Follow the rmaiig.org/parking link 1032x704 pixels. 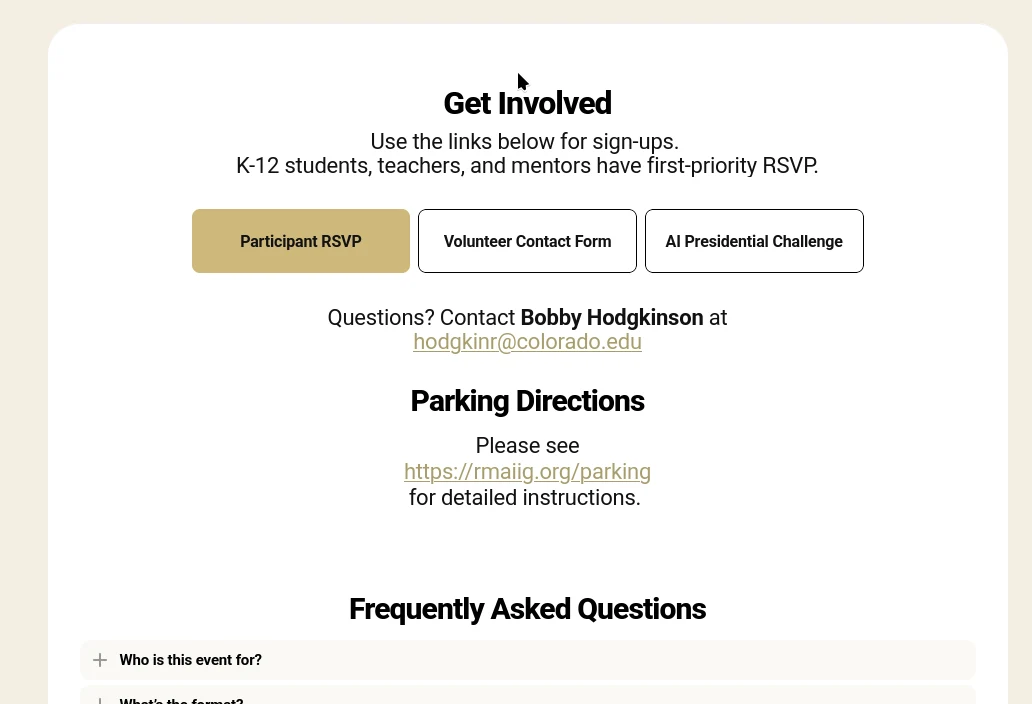527,471
